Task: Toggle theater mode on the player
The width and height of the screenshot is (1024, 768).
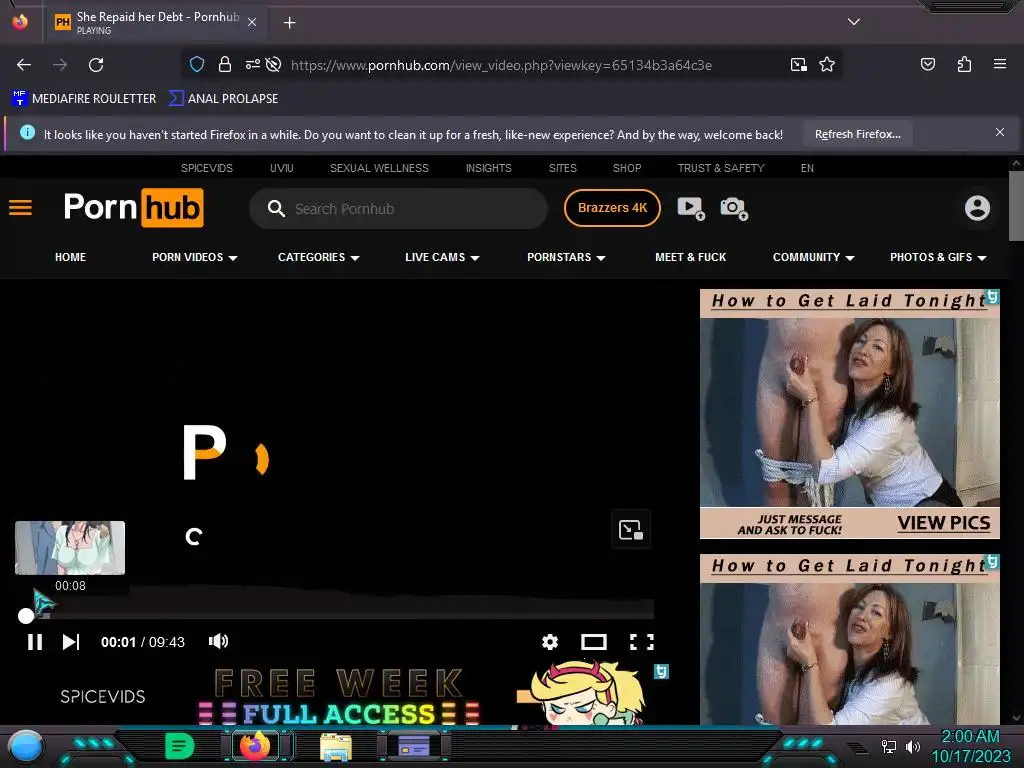Action: [x=594, y=642]
